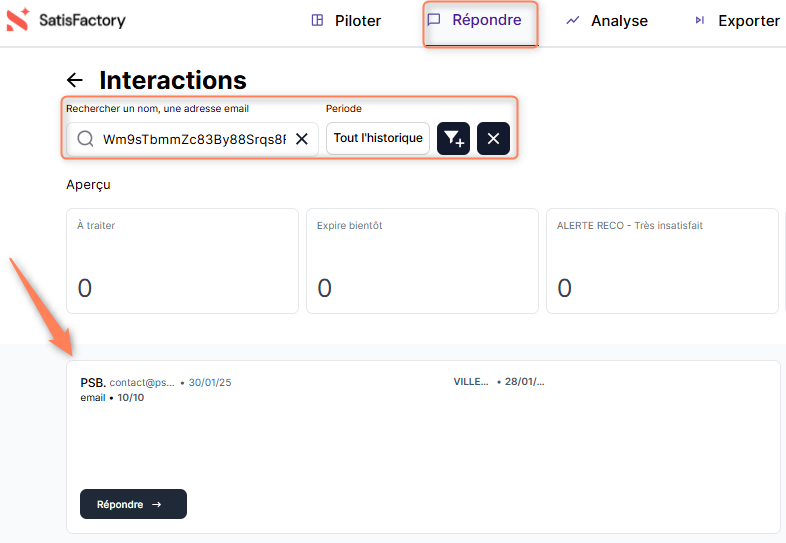The width and height of the screenshot is (786, 543).
Task: Add a filter with the funnel-plus icon
Action: [453, 139]
